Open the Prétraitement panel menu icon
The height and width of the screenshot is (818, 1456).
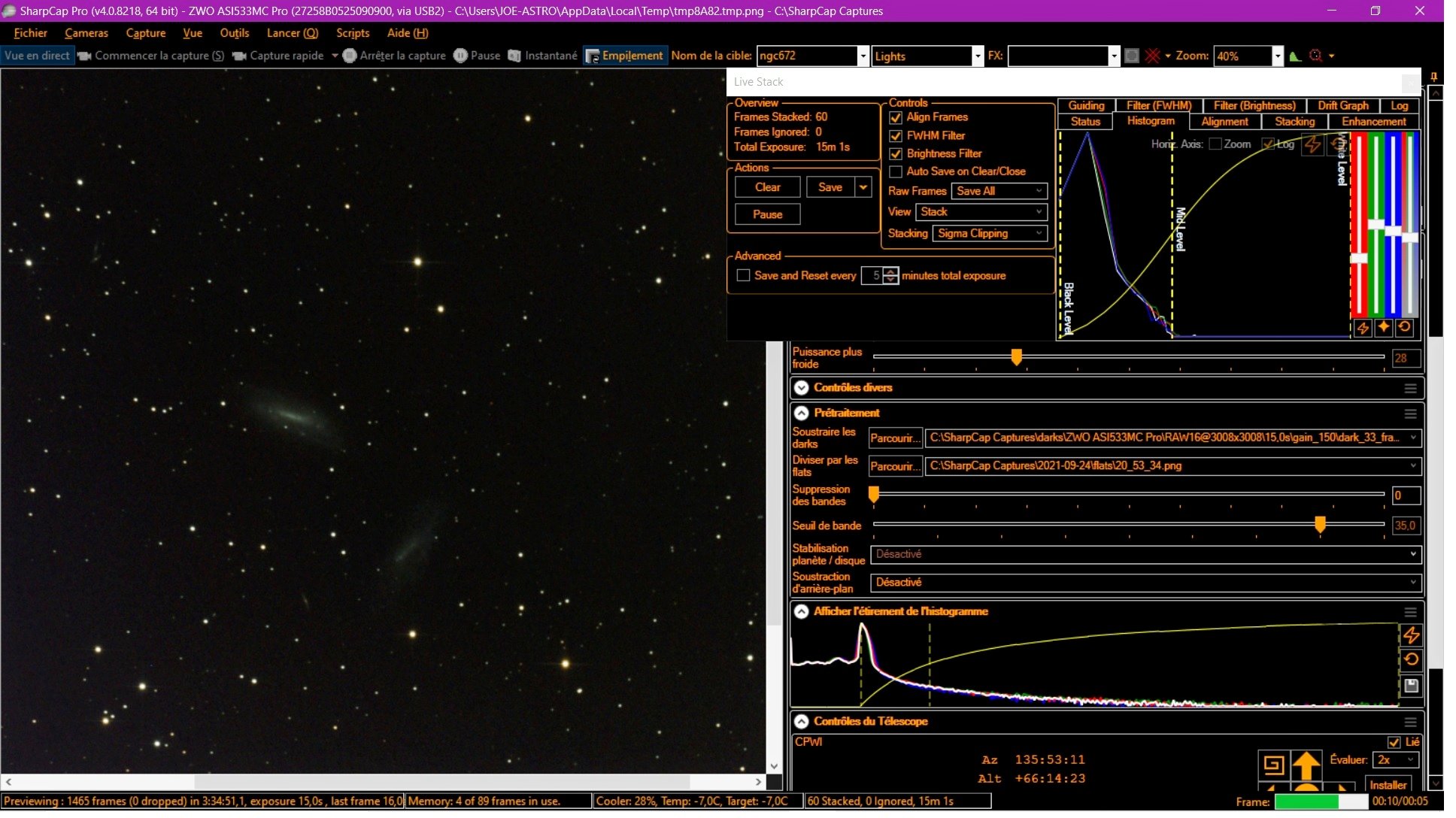click(x=1410, y=414)
